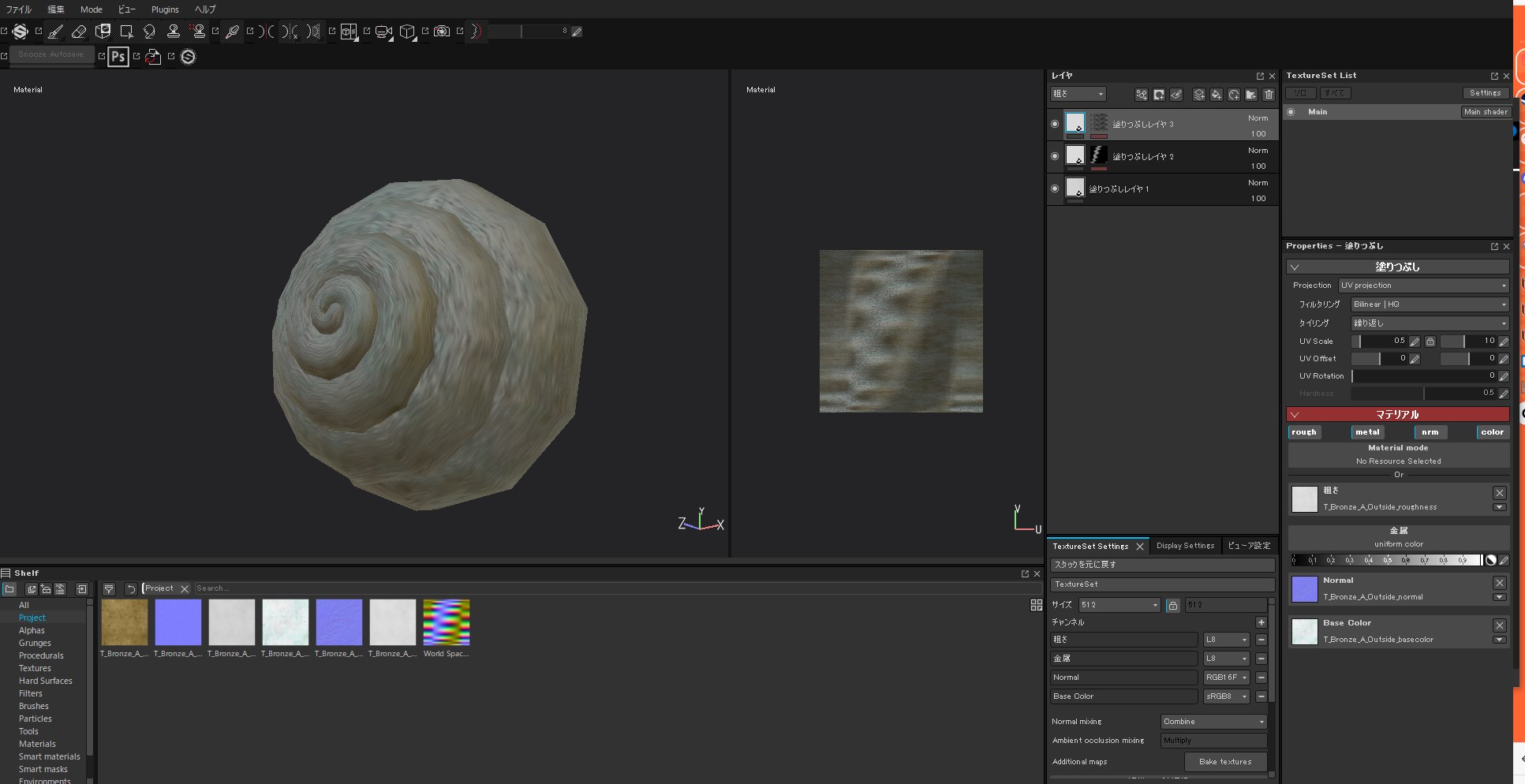Open the フィルタリング Bilinear HQ dropdown

pyautogui.click(x=1430, y=304)
